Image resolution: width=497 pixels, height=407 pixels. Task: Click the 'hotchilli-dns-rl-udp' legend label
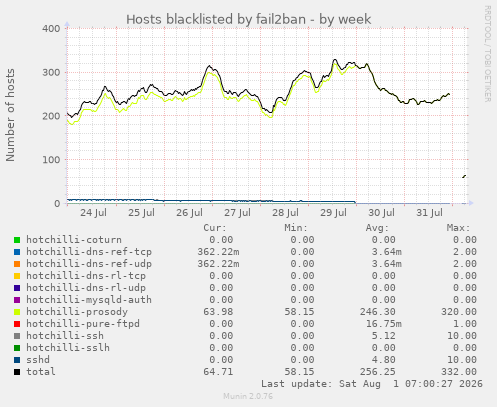click(x=86, y=288)
